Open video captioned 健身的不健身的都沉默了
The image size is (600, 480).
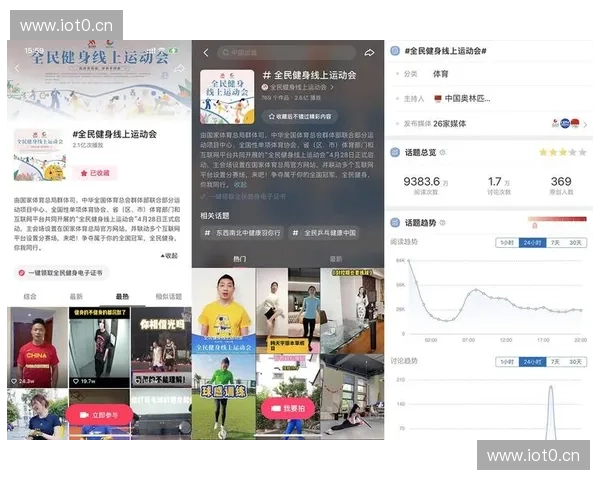pyautogui.click(x=99, y=348)
